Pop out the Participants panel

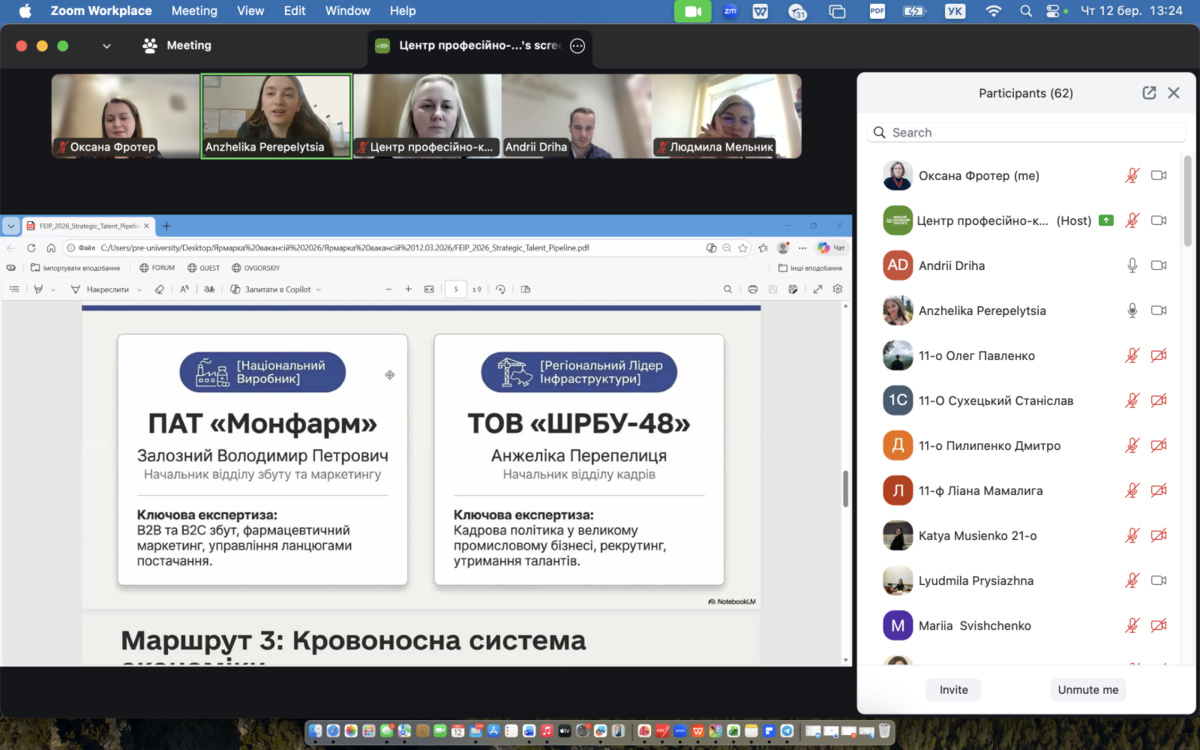(x=1149, y=93)
